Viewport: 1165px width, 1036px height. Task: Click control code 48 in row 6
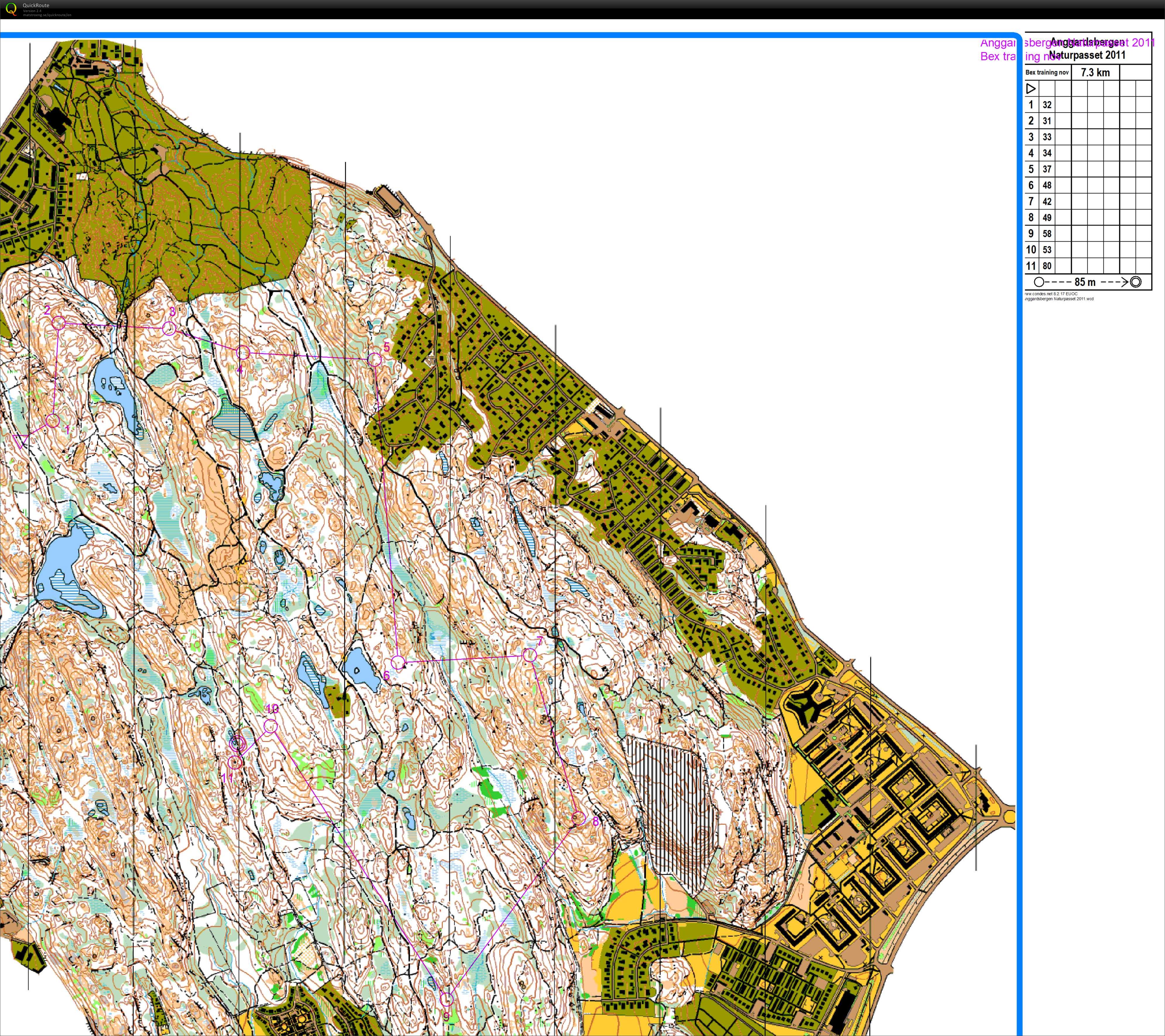[1047, 185]
